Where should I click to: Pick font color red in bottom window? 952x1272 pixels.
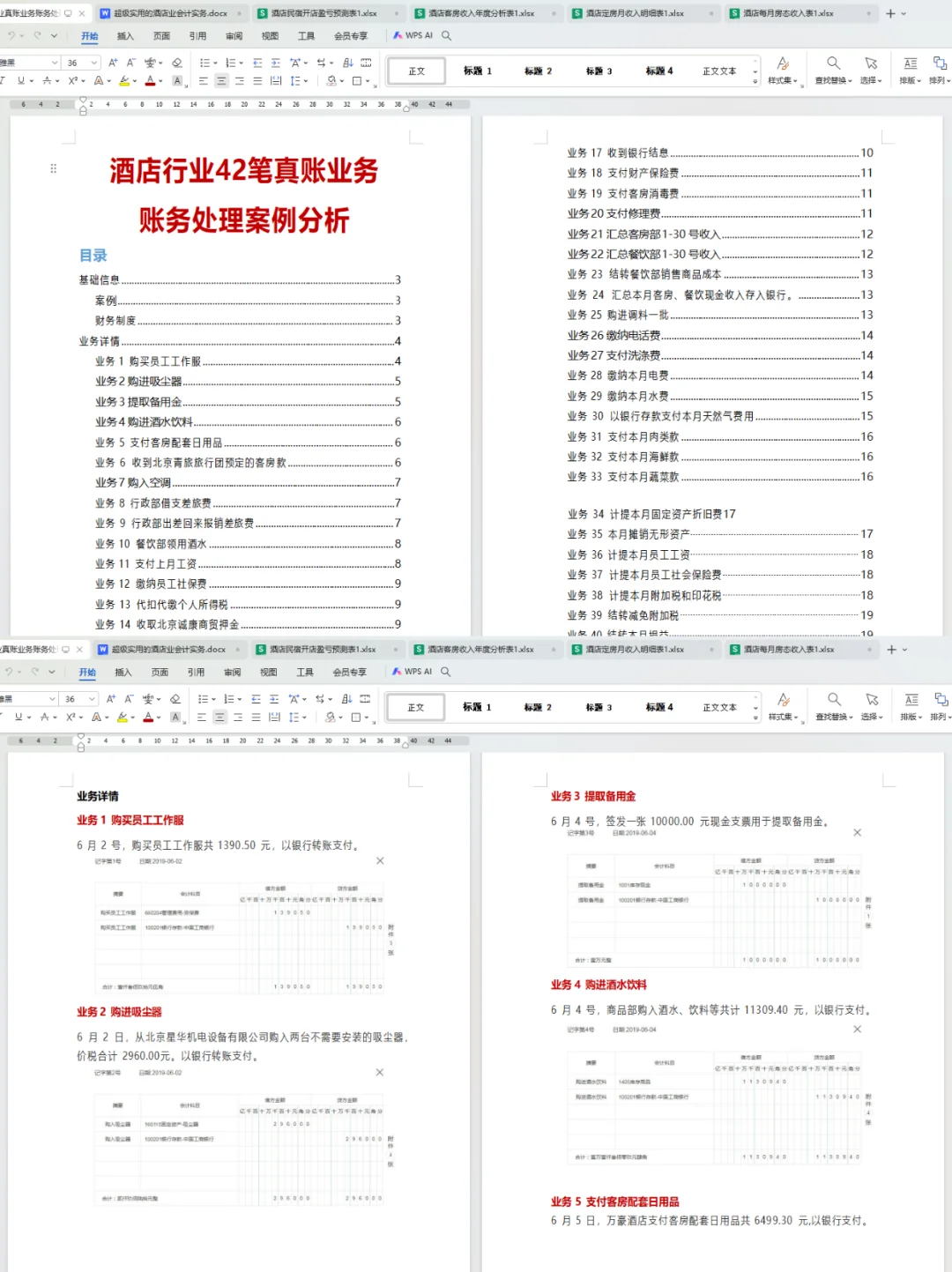tap(148, 718)
